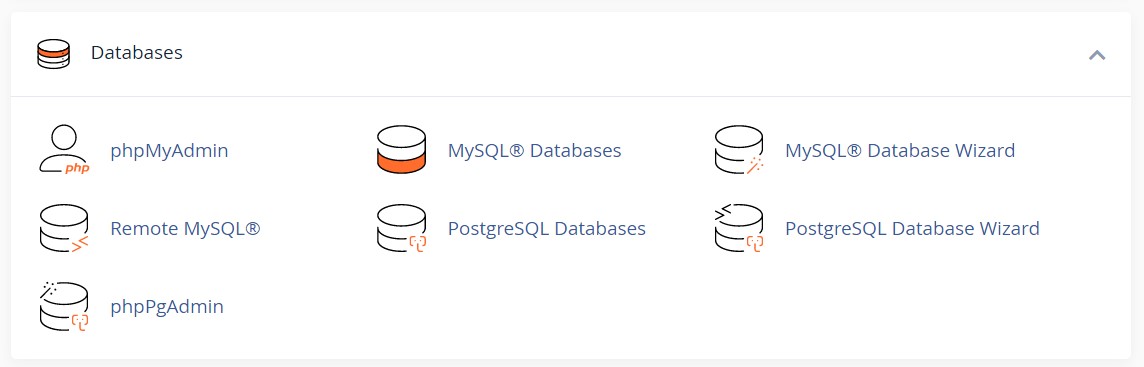Open the phpPgAdmin text link

(x=167, y=306)
